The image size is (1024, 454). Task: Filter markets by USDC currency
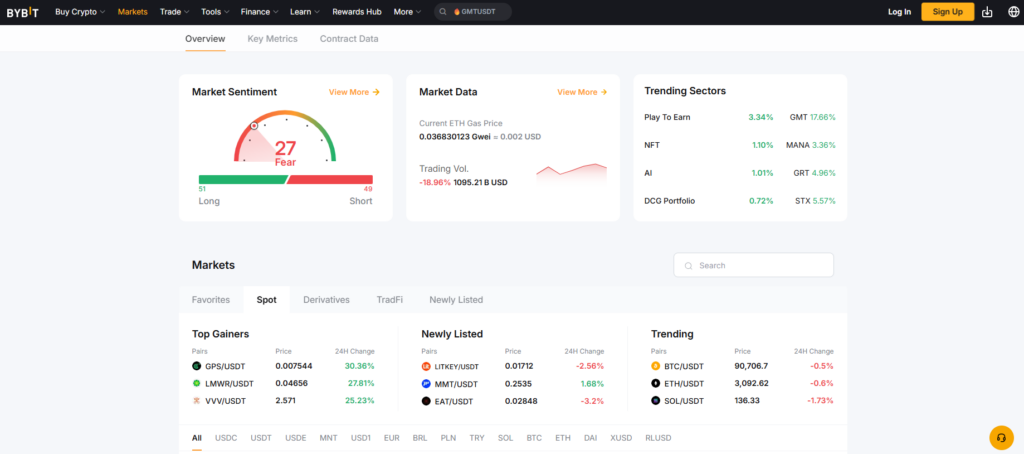coord(226,438)
